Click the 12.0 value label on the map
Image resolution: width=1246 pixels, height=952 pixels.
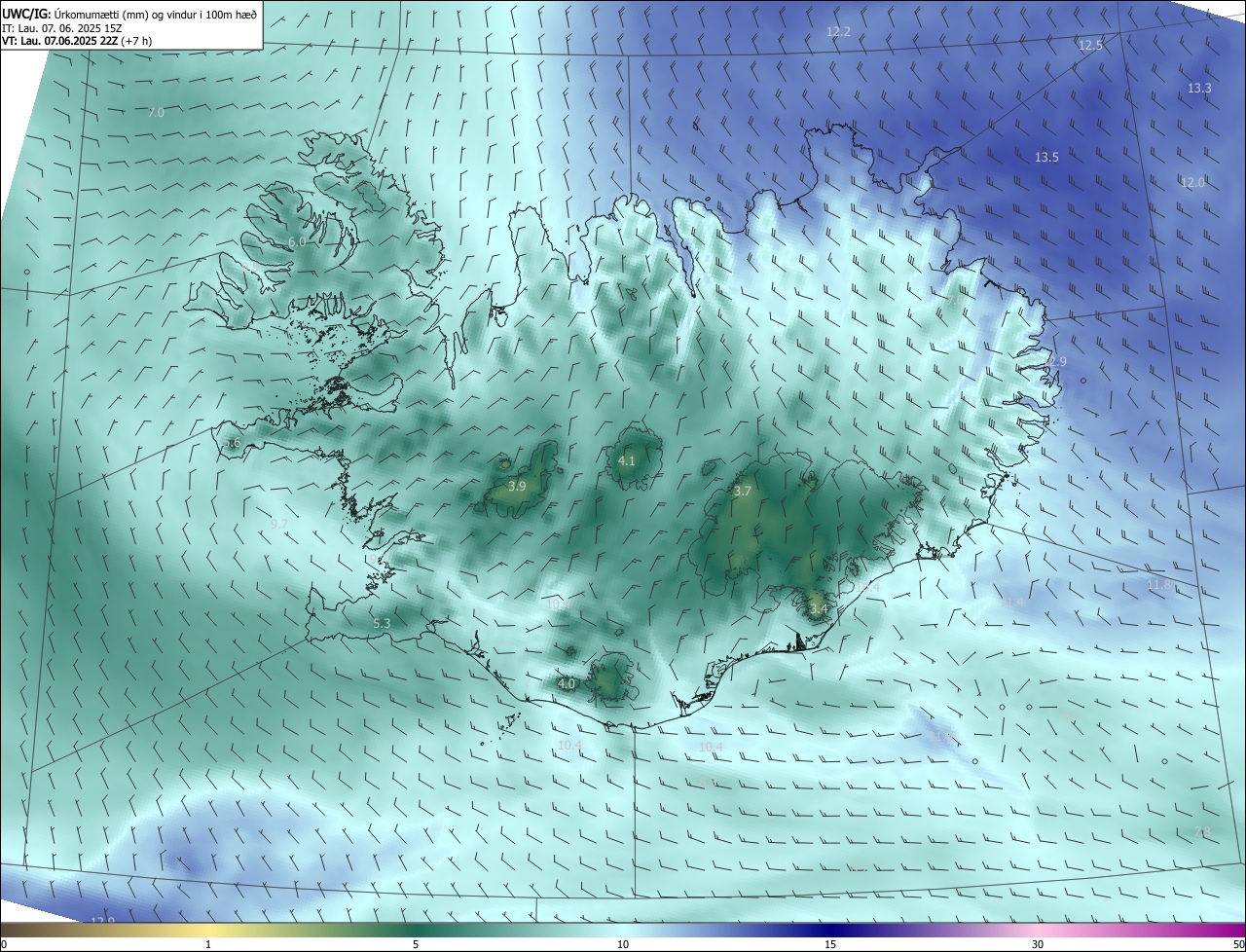pos(1192,183)
